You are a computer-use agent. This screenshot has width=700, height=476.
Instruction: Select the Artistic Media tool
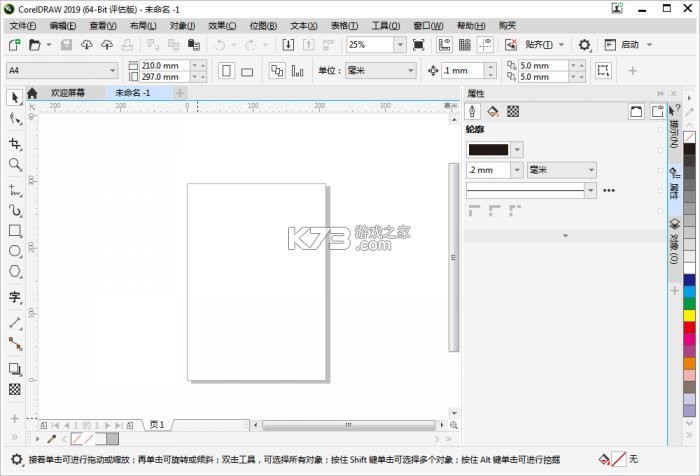click(x=15, y=210)
